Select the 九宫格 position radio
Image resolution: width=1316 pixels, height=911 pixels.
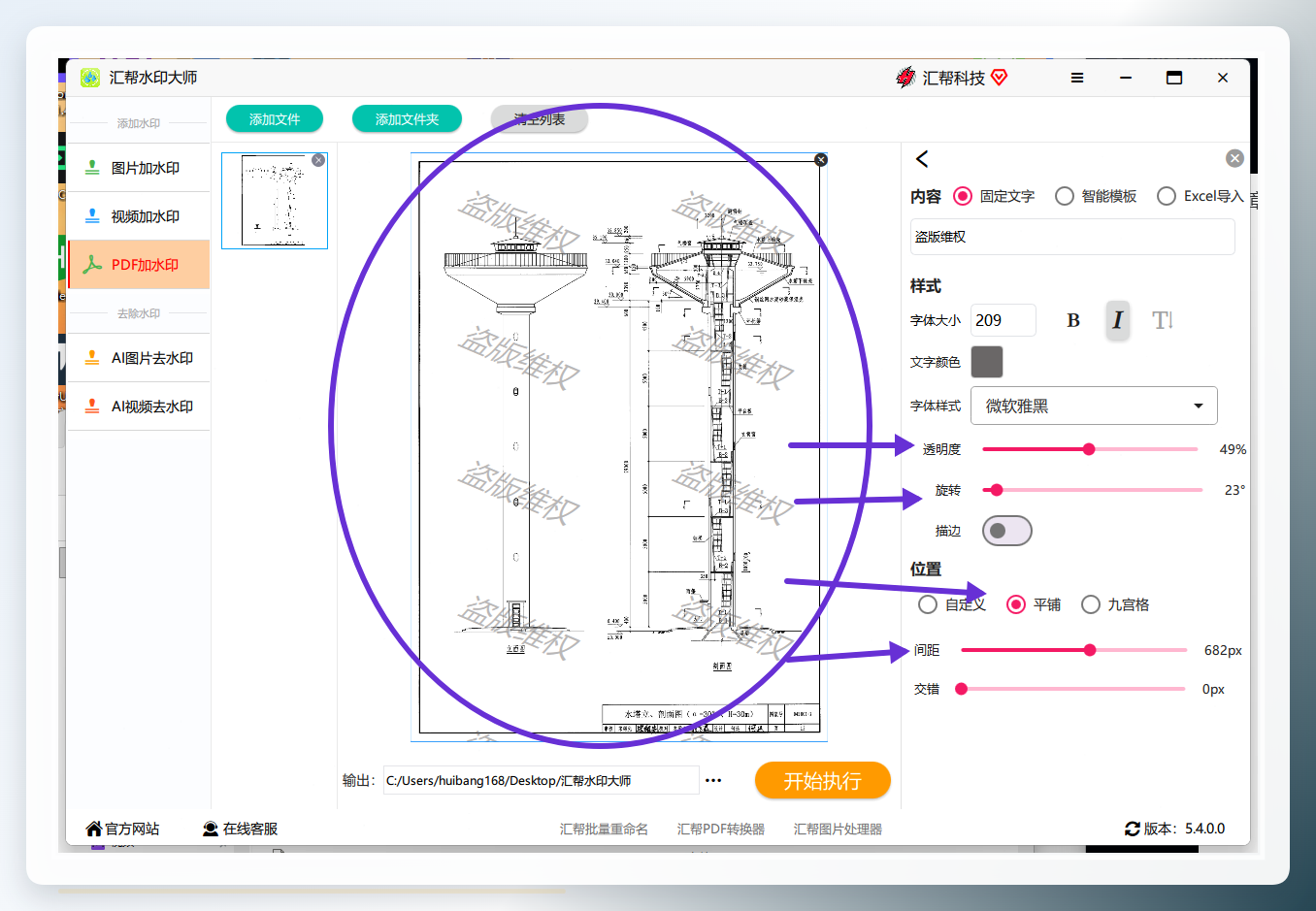coord(1091,604)
